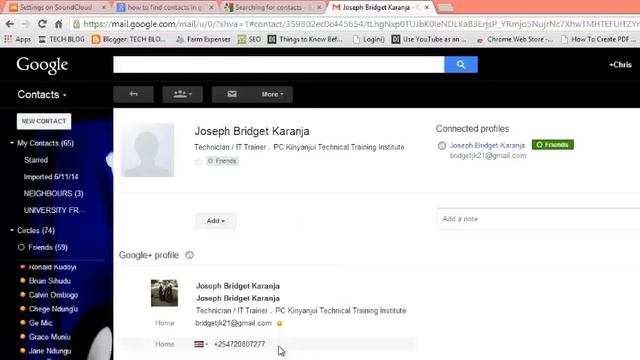The width and height of the screenshot is (640, 360).
Task: Open How To Create PDF bookmark
Action: pyautogui.click(x=599, y=39)
